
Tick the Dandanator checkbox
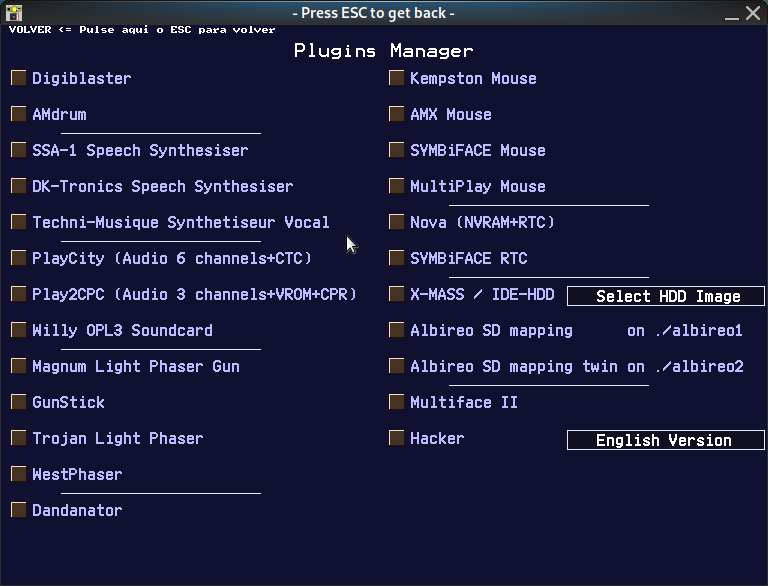click(x=19, y=510)
